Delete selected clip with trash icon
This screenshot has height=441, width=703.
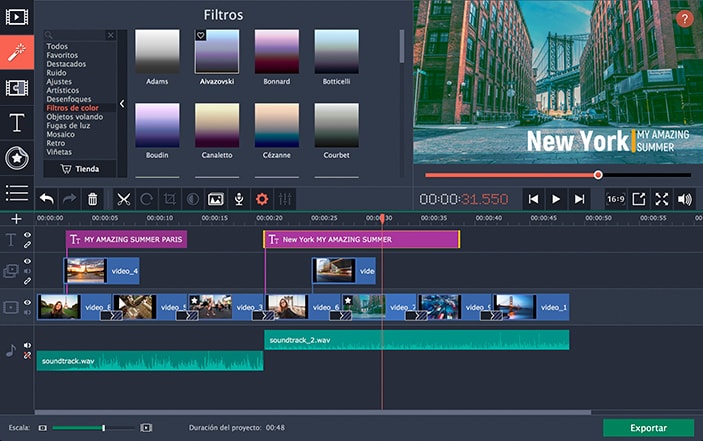coord(92,199)
